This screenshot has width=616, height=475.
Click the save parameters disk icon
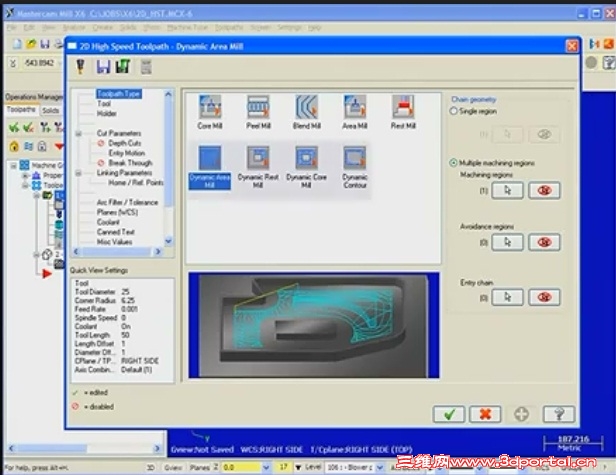[103, 66]
